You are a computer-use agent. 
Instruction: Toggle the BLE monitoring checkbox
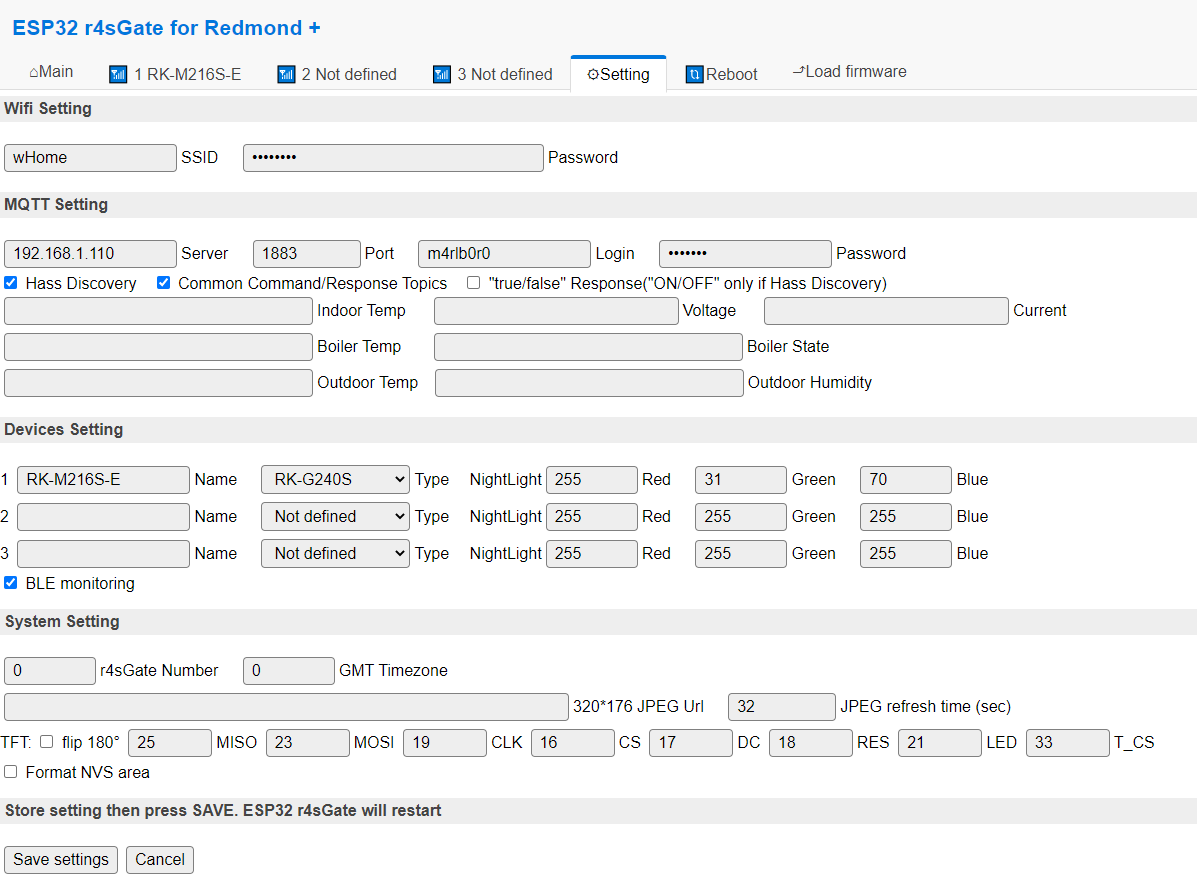(11, 582)
